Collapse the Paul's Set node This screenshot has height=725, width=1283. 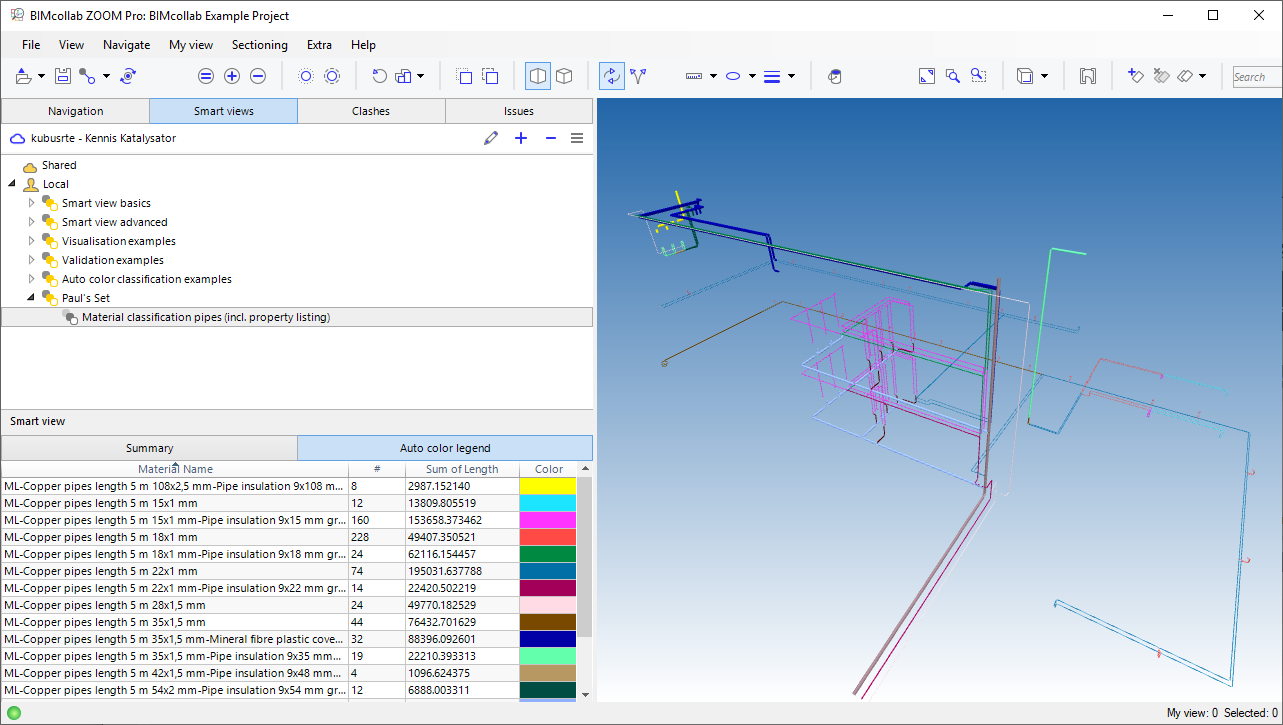31,298
